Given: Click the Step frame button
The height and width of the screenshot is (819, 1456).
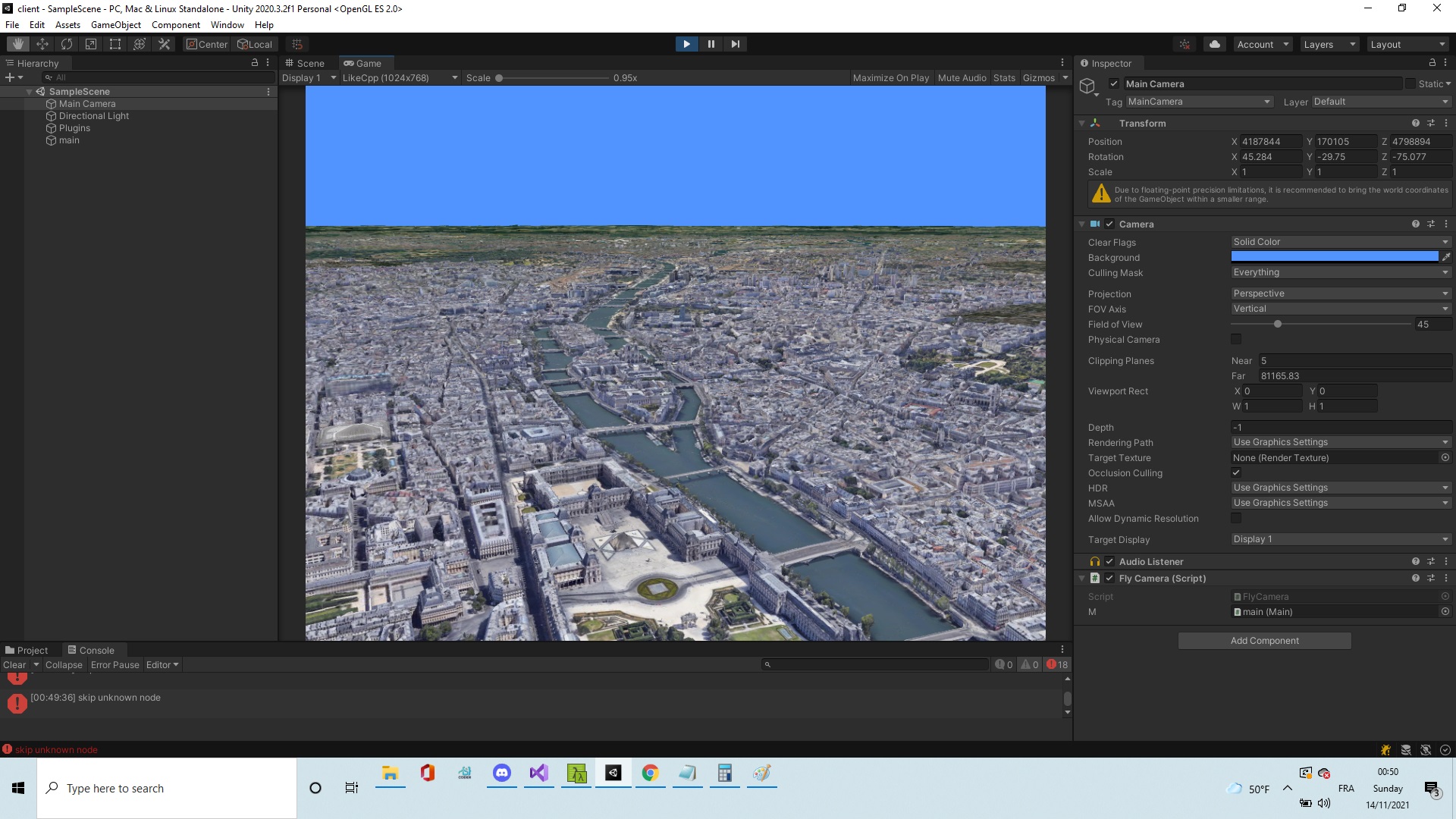Looking at the screenshot, I should coord(735,44).
